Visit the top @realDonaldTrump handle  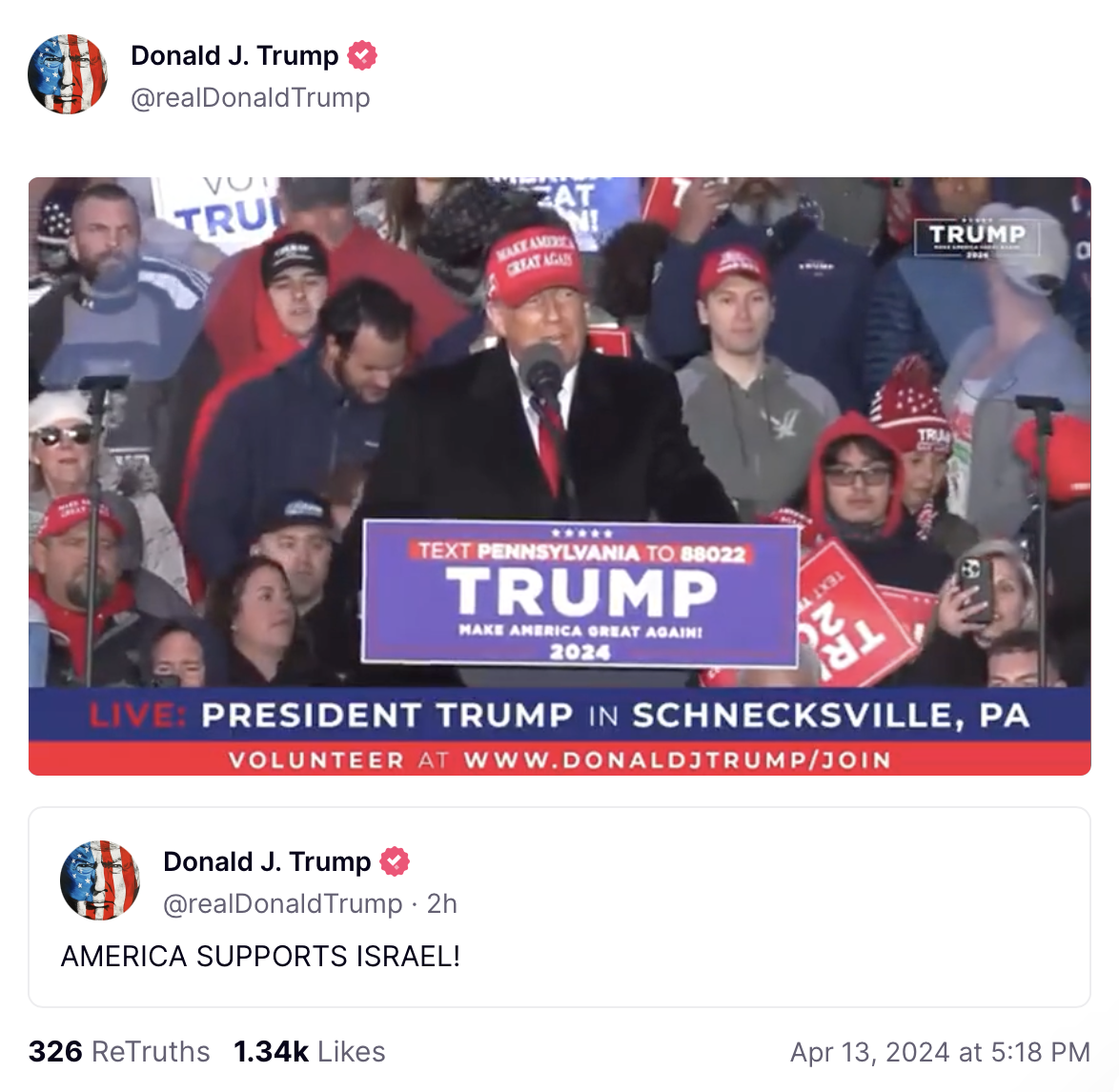pyautogui.click(x=250, y=98)
